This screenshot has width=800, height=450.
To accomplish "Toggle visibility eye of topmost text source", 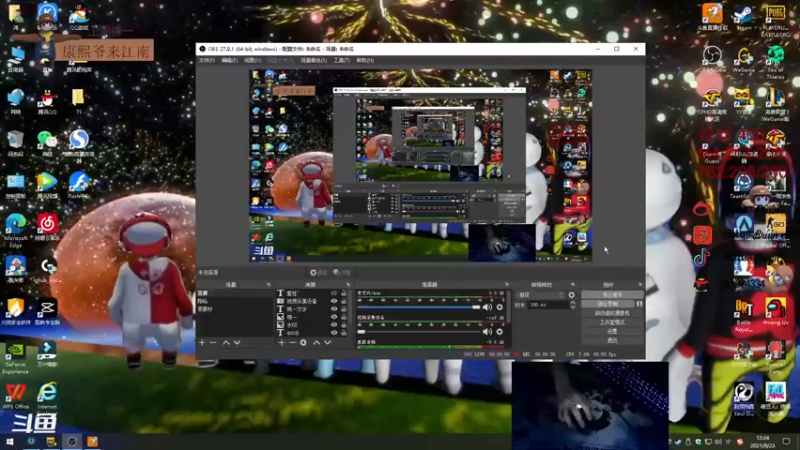I will point(334,293).
